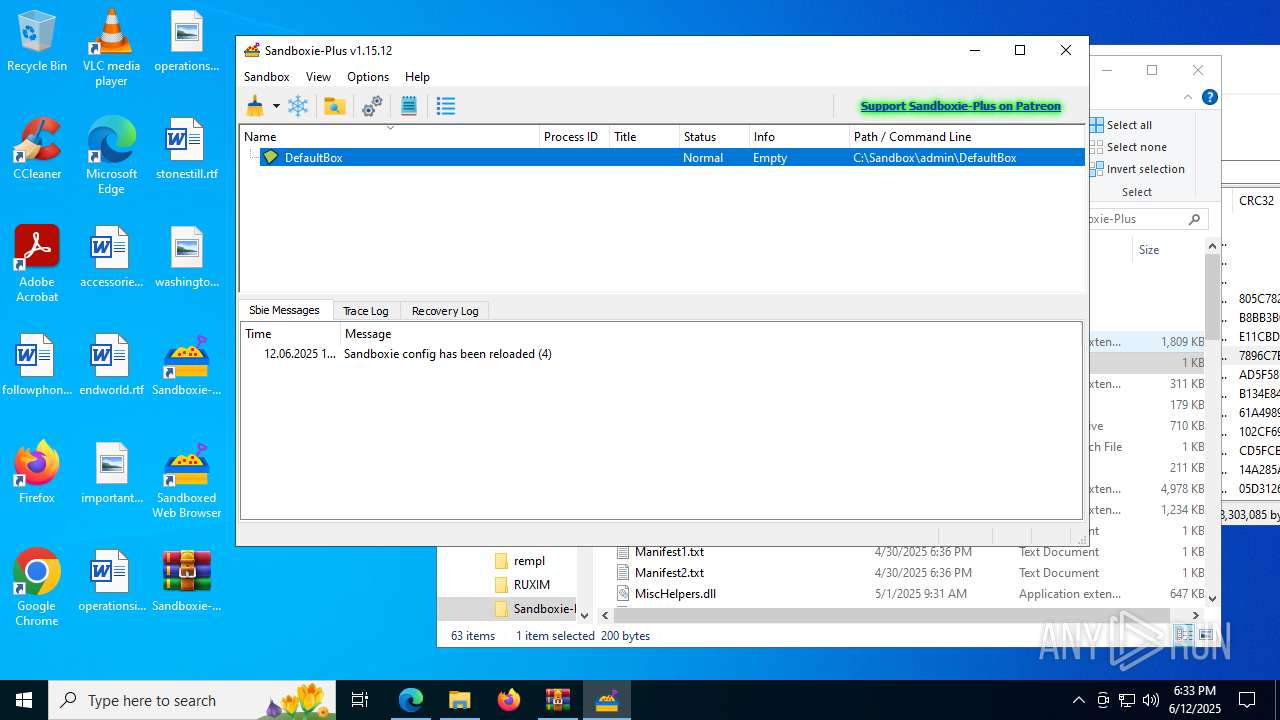Click the folder-with-magnifier toolbar icon
Viewport: 1280px width, 720px height.
[335, 106]
